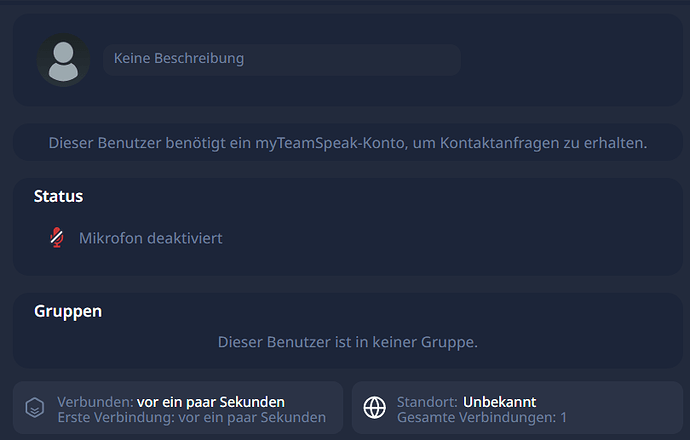Click the "Verbunden: vor ein paar Sekunden" line

click(x=171, y=402)
